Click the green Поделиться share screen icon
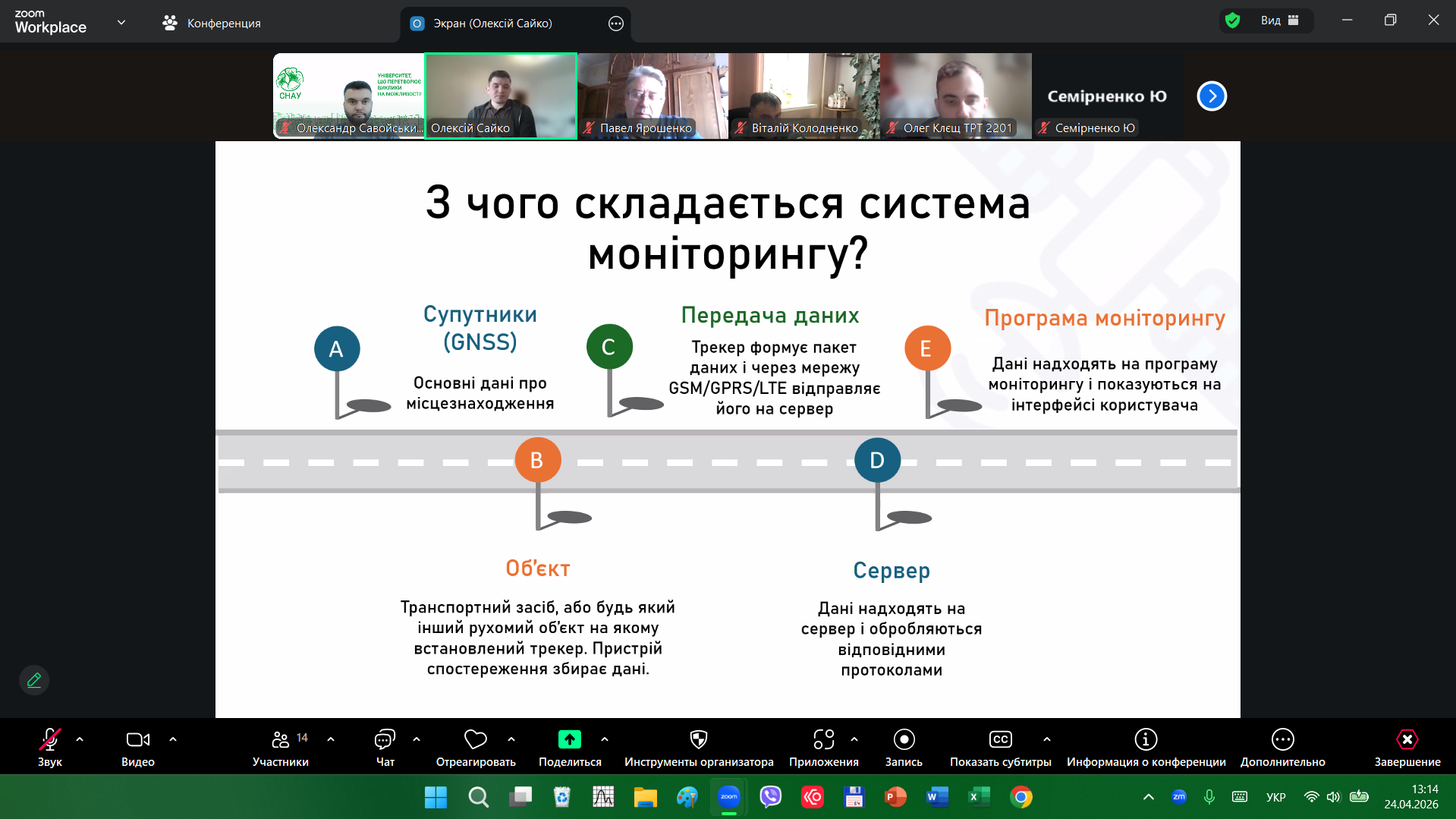 tap(569, 740)
